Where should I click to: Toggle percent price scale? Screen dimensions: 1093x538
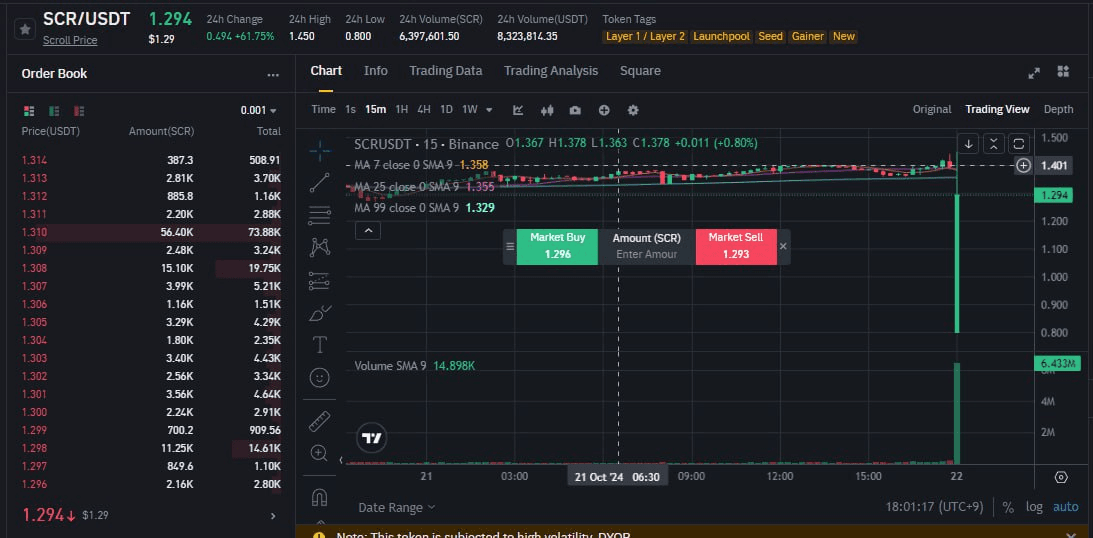1008,507
